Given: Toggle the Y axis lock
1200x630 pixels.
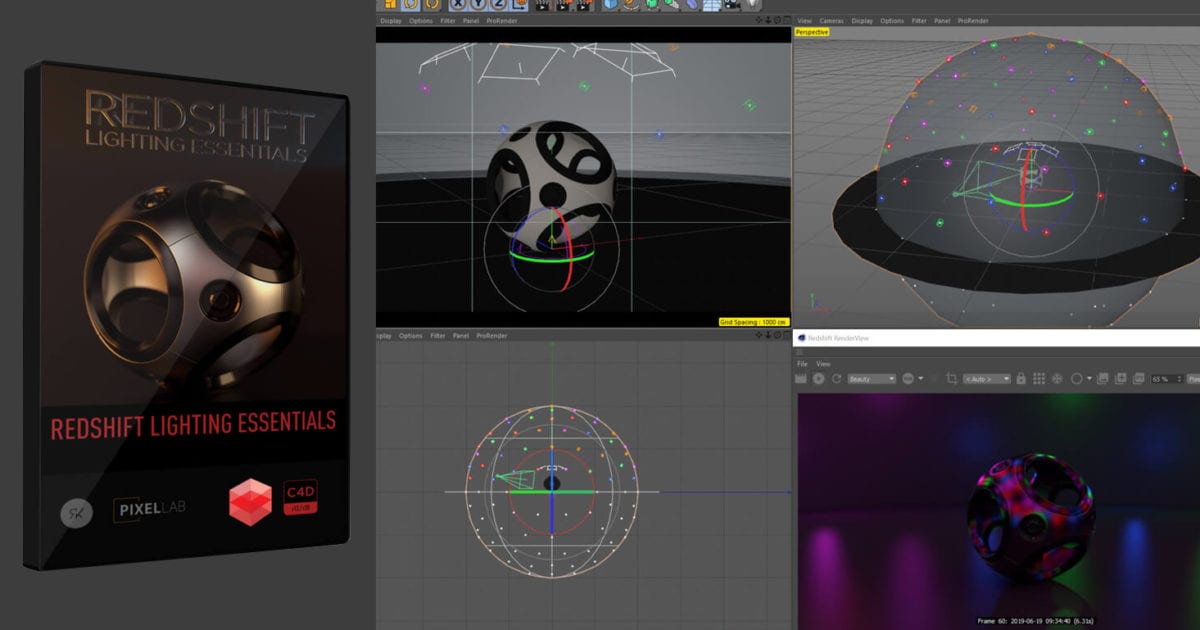Looking at the screenshot, I should click(477, 7).
